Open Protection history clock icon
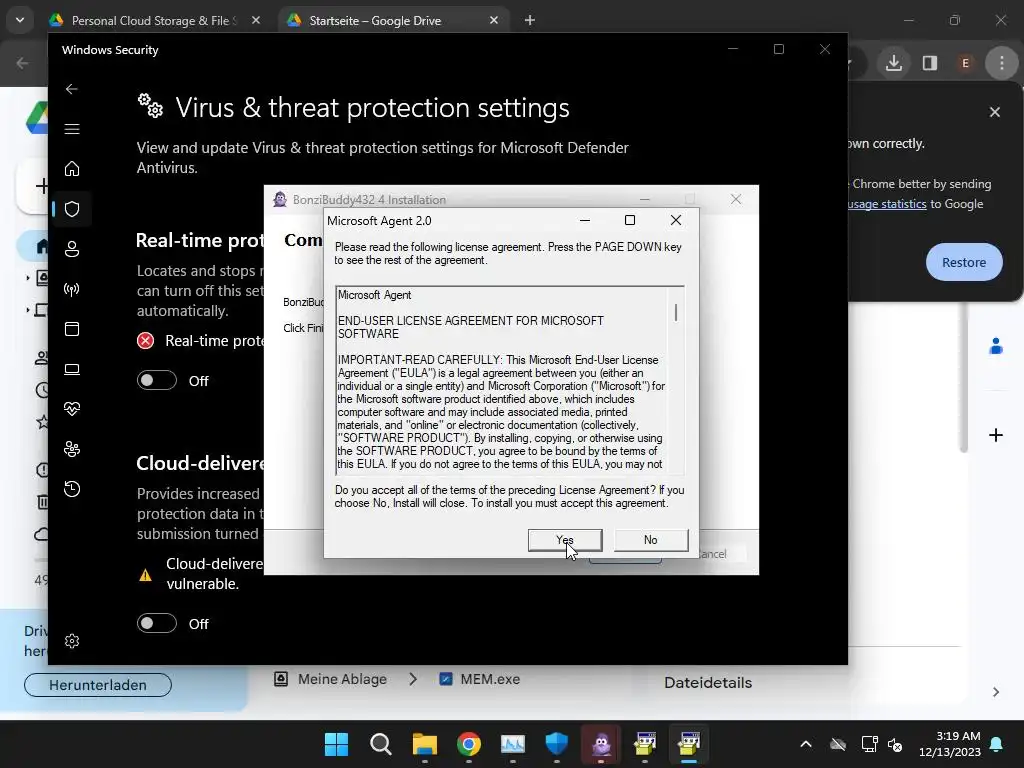Screen dimensions: 1024x768 (72, 489)
